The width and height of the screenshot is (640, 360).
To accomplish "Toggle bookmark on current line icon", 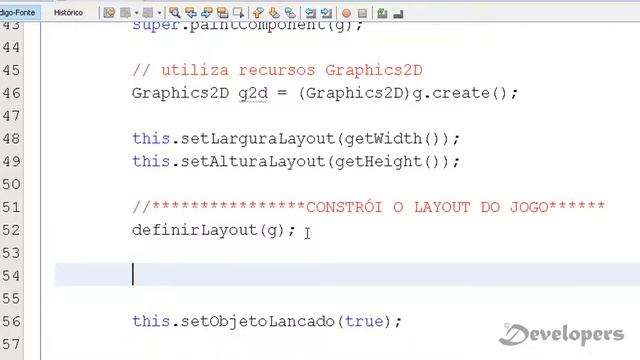I will (x=290, y=13).
